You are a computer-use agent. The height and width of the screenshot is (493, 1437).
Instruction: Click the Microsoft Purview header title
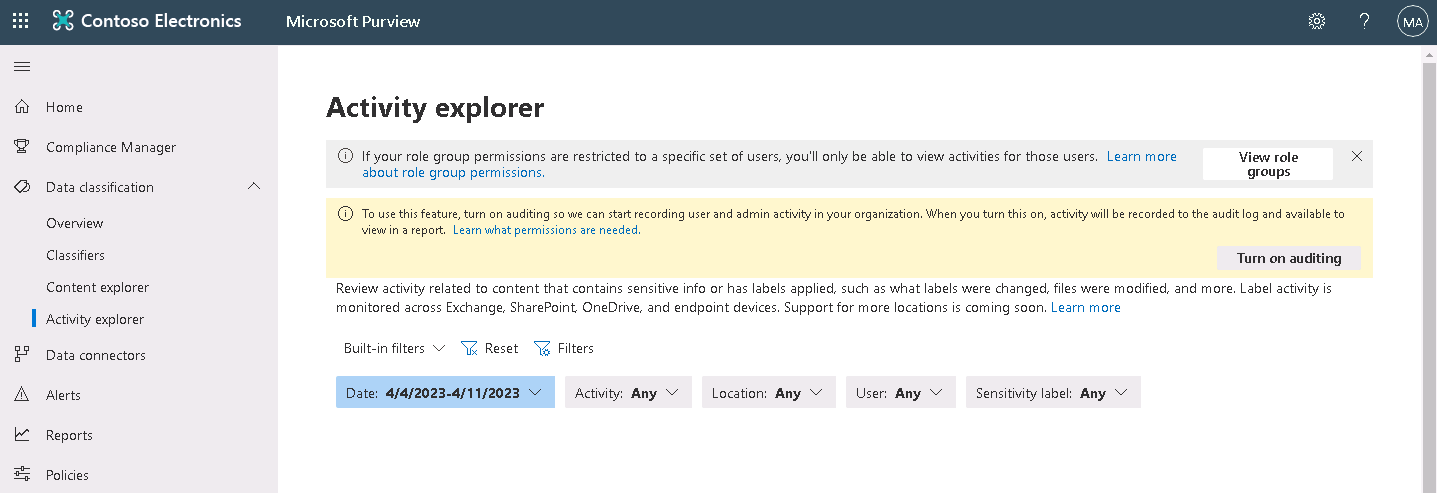tap(353, 21)
